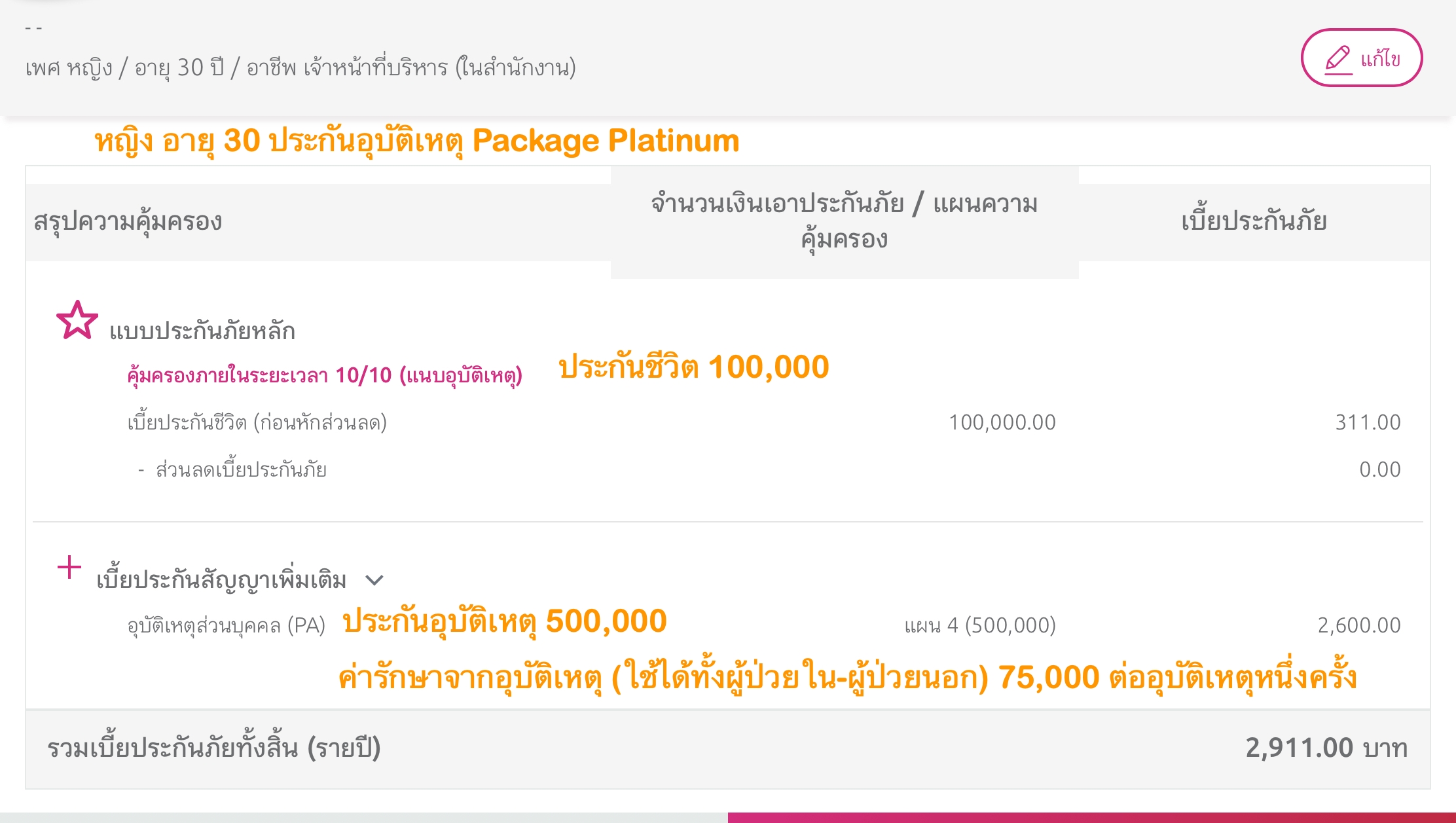Click the pink star icon beside แบบประกันภัยหลัก

(77, 321)
